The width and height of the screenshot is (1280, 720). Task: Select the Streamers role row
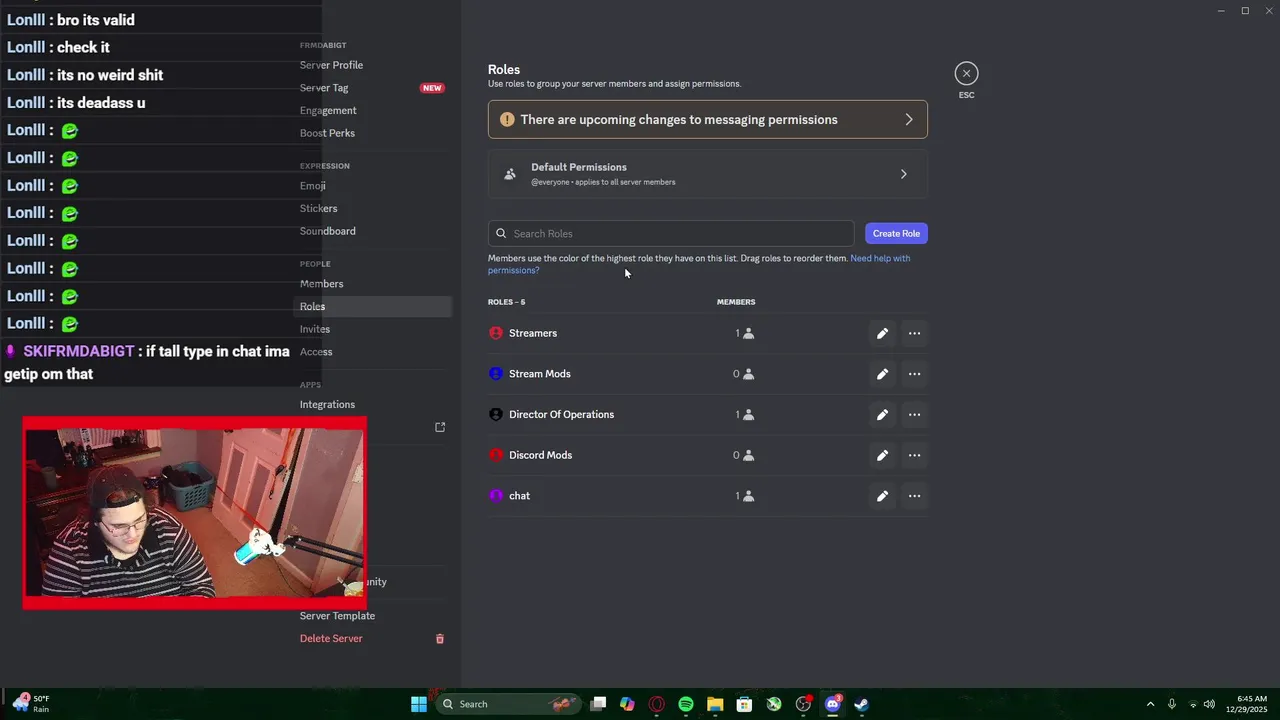(708, 333)
